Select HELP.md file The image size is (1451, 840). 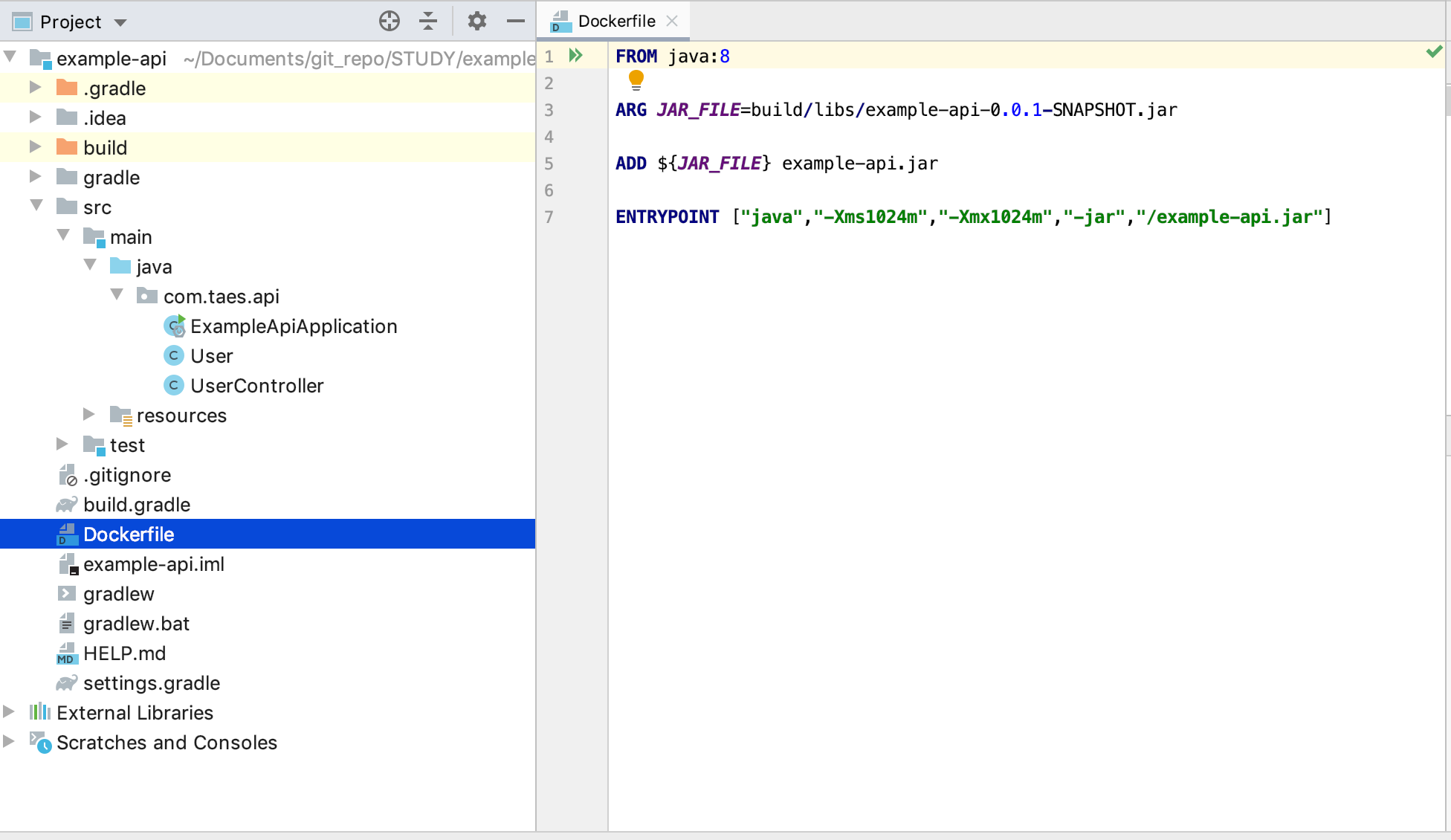[124, 653]
